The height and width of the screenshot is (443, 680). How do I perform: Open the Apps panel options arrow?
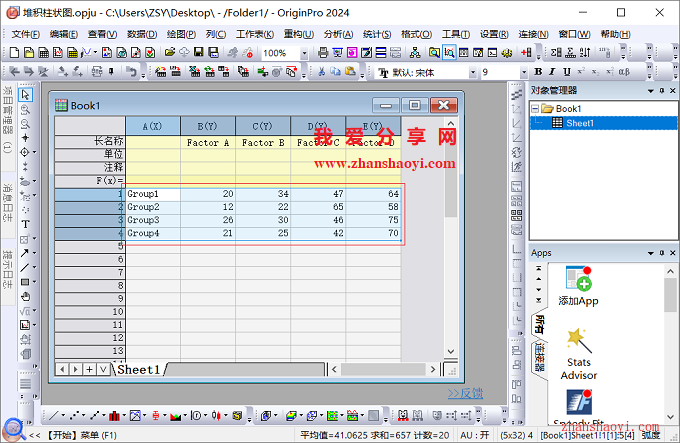(x=651, y=253)
